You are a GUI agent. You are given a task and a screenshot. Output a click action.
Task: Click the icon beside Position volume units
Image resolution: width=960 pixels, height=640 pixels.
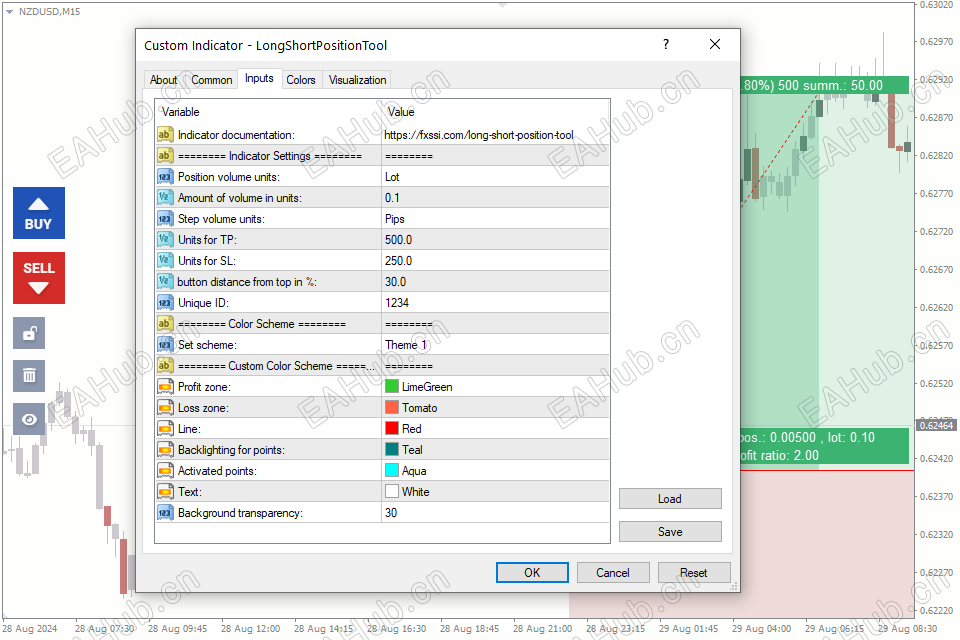pos(165,176)
